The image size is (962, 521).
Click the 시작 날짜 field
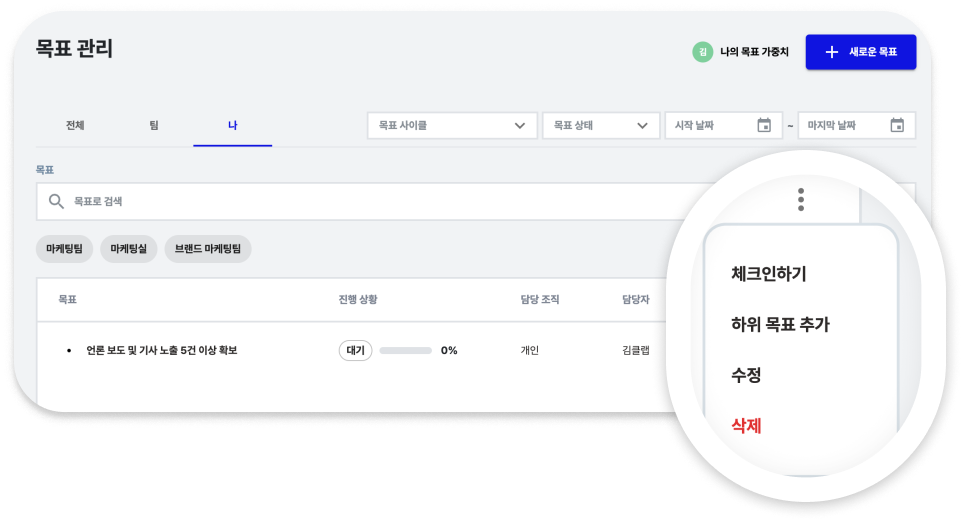[x=723, y=125]
